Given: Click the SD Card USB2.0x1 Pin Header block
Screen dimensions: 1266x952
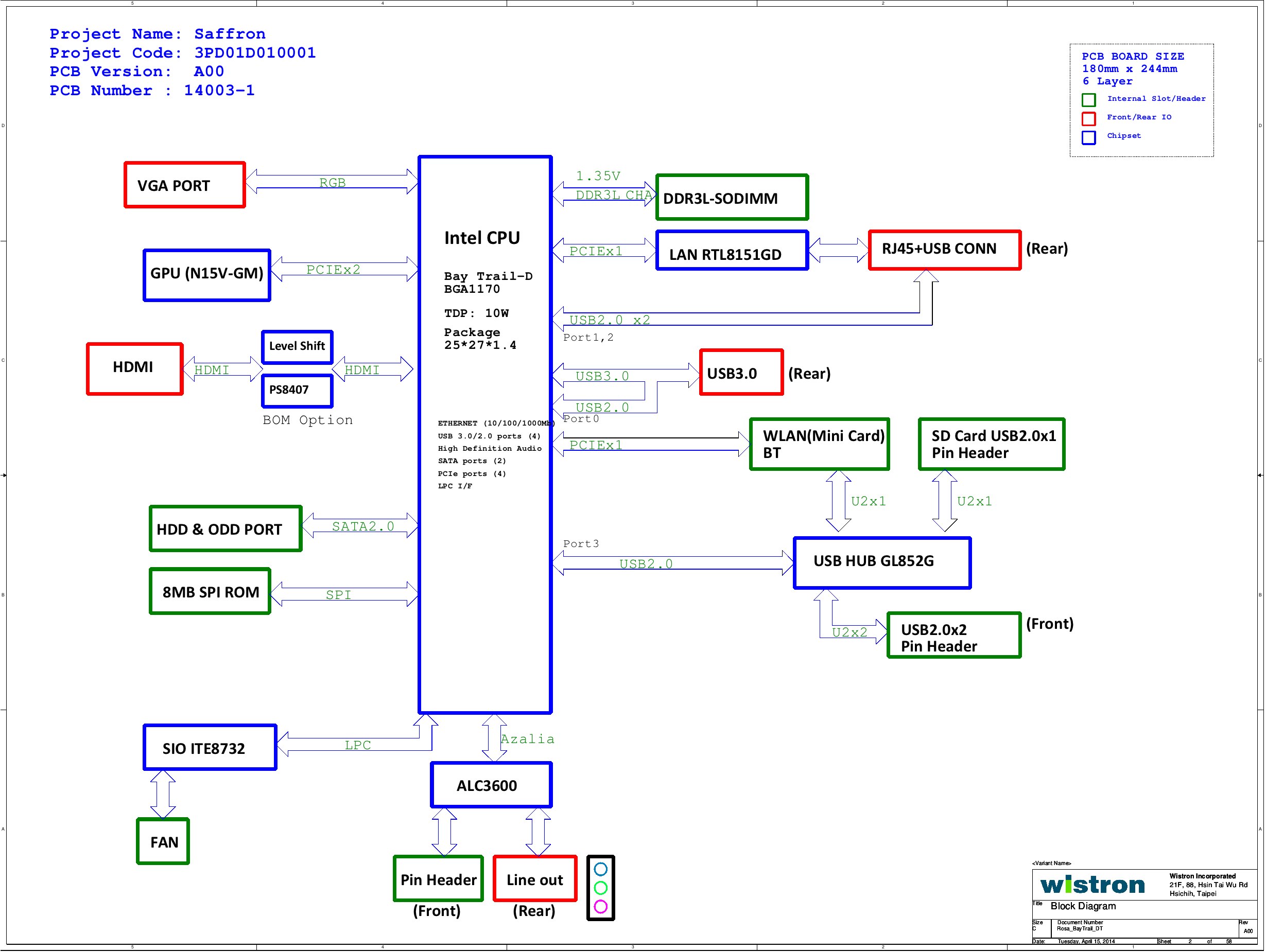Looking at the screenshot, I should pyautogui.click(x=992, y=444).
